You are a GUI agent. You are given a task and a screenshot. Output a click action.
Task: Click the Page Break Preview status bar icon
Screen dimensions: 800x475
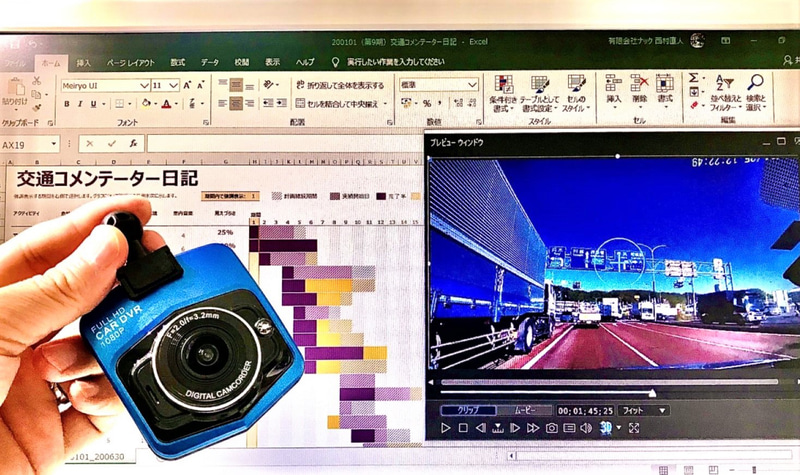[713, 470]
